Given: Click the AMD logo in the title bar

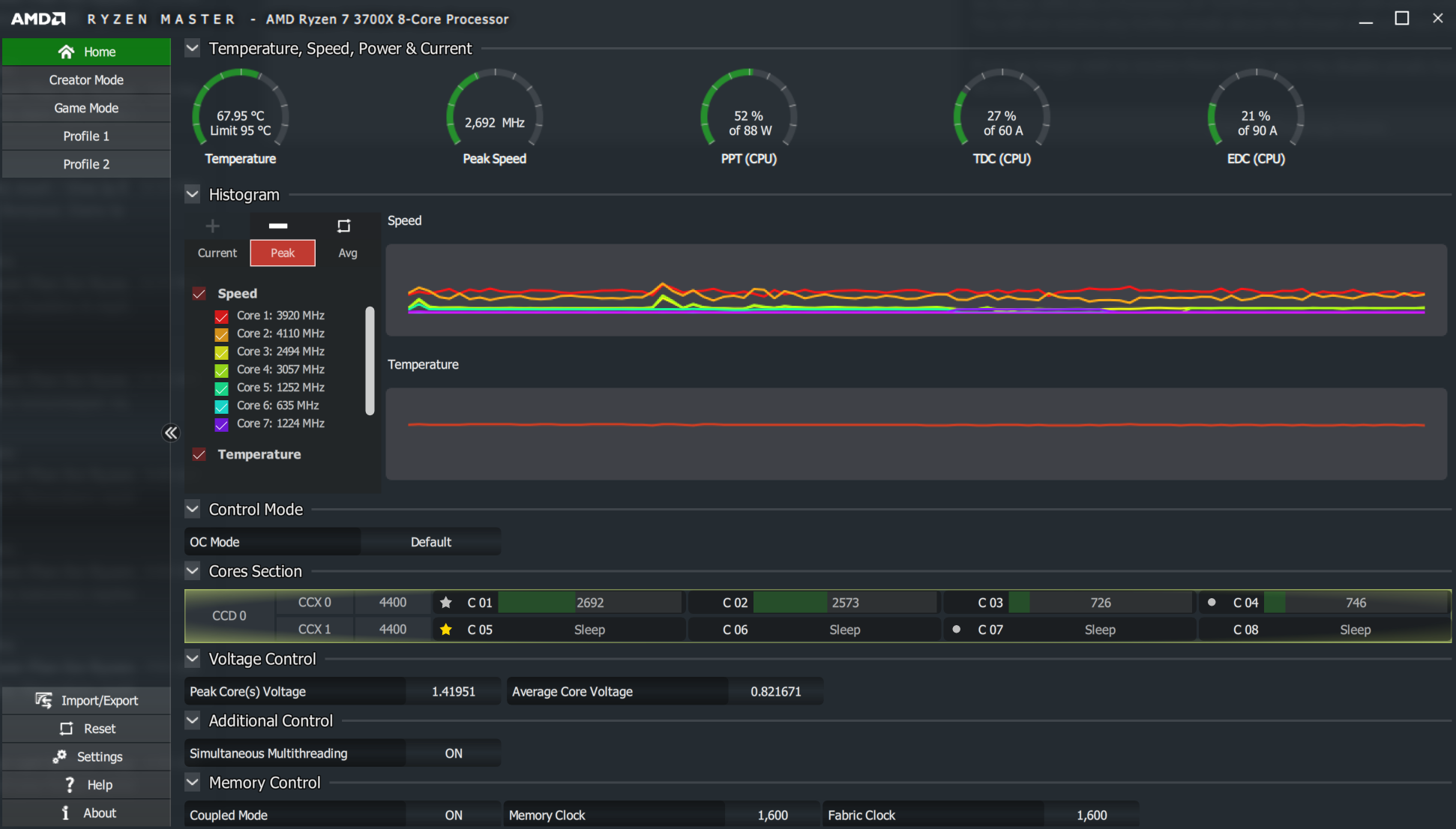Looking at the screenshot, I should 38,19.
